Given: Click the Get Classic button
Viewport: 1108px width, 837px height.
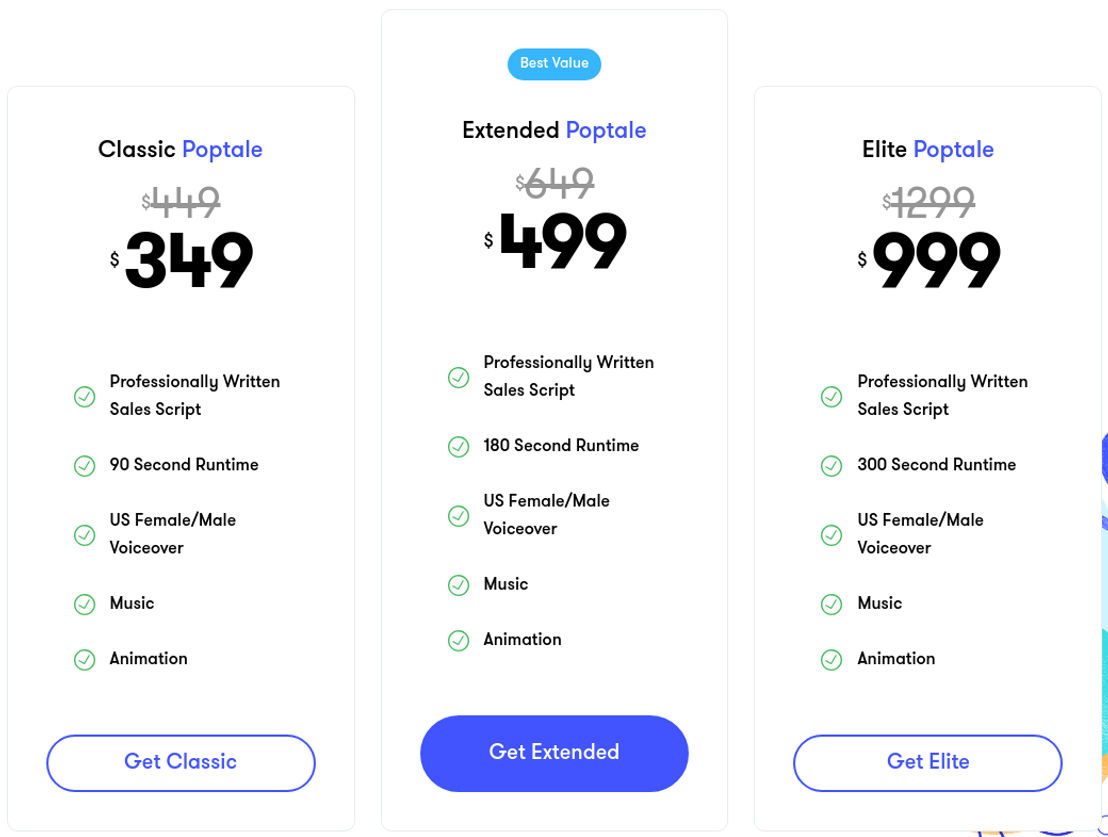Looking at the screenshot, I should (181, 763).
